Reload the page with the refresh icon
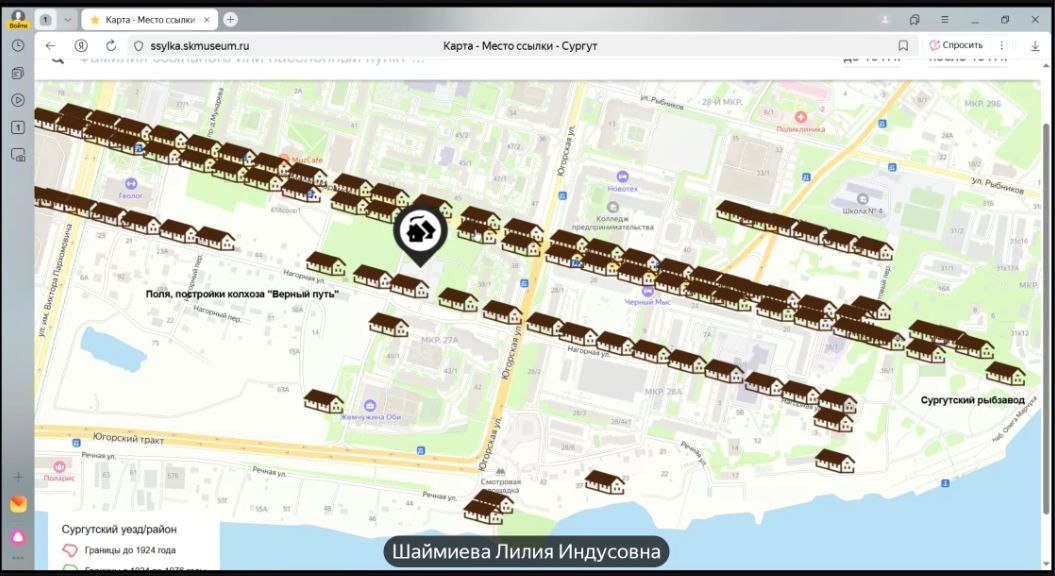Viewport: 1055px width, 576px height. (111, 46)
